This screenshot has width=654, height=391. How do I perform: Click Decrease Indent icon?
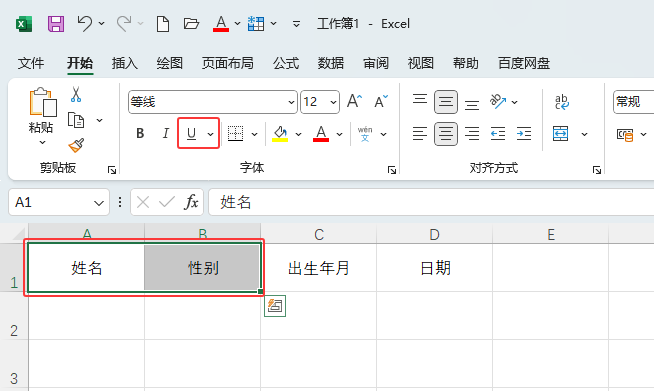click(x=498, y=134)
